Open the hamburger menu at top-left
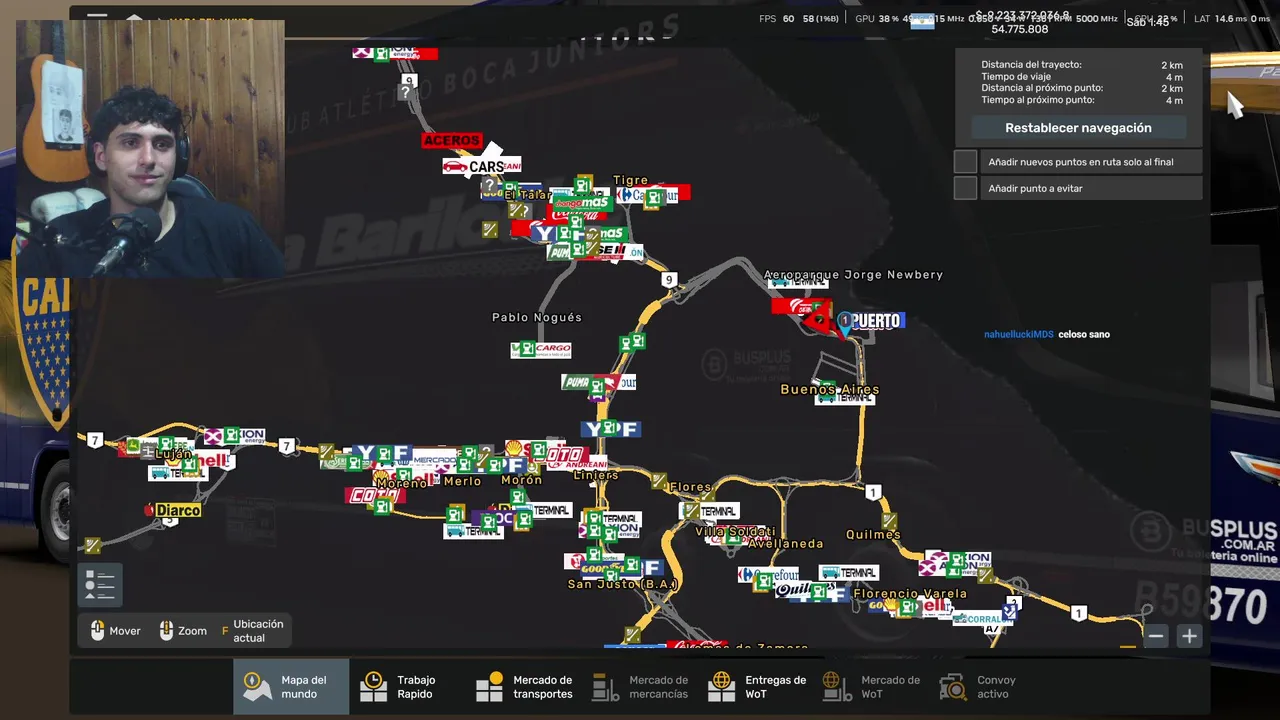1280x720 pixels. click(97, 15)
